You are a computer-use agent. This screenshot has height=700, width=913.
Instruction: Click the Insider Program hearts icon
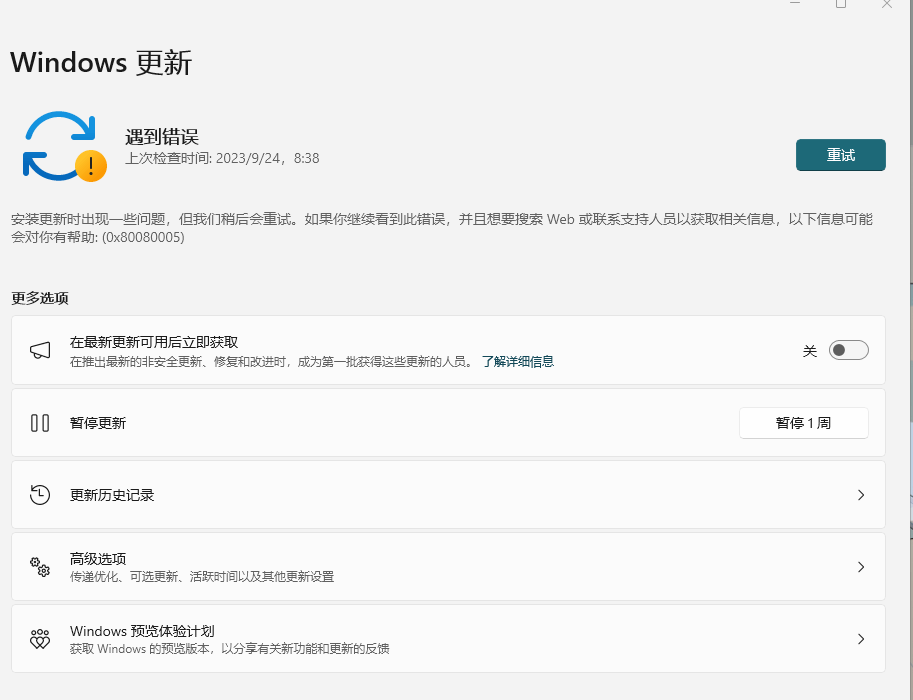coord(40,639)
